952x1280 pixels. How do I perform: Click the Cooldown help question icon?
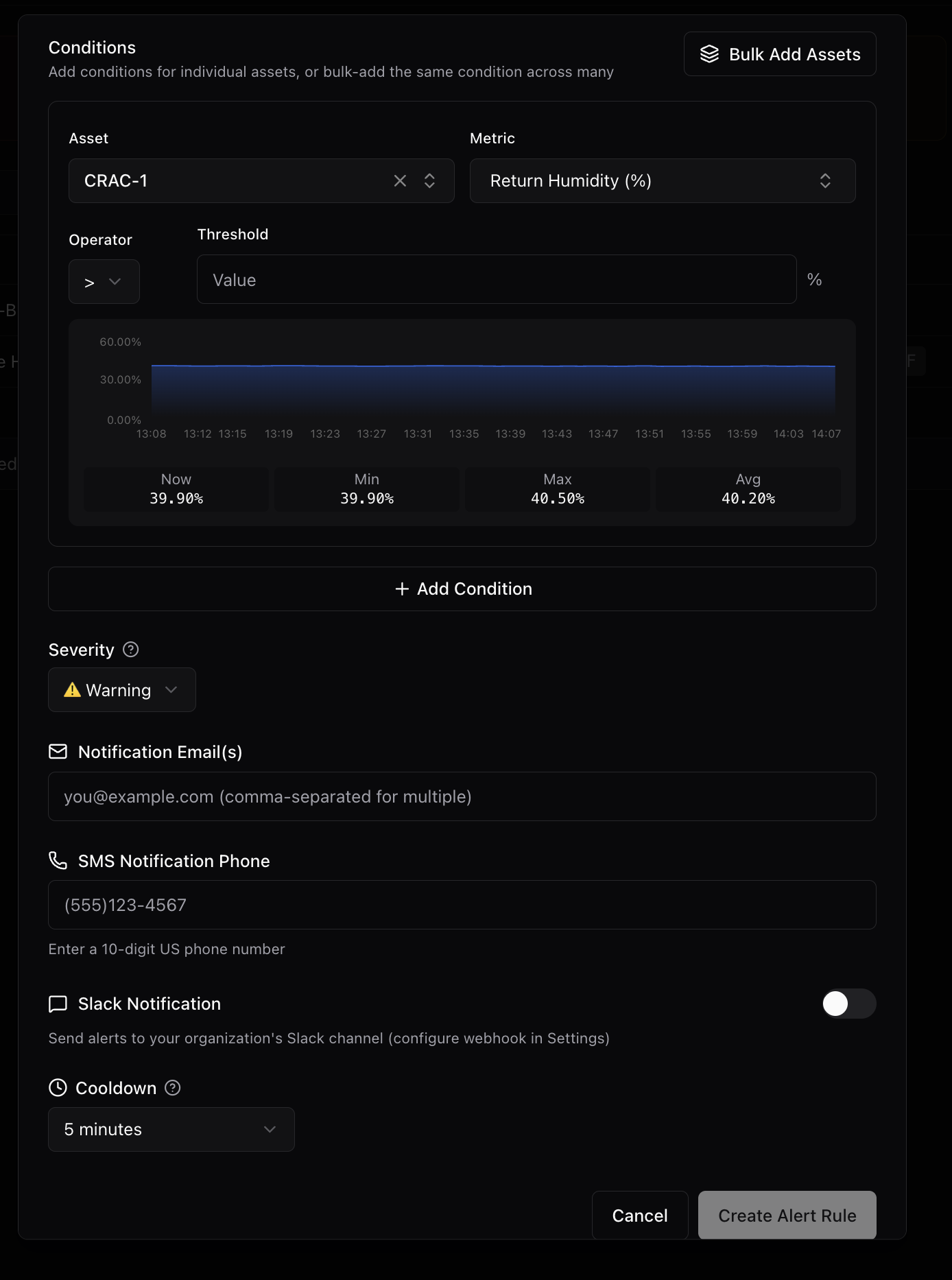pyautogui.click(x=173, y=1088)
